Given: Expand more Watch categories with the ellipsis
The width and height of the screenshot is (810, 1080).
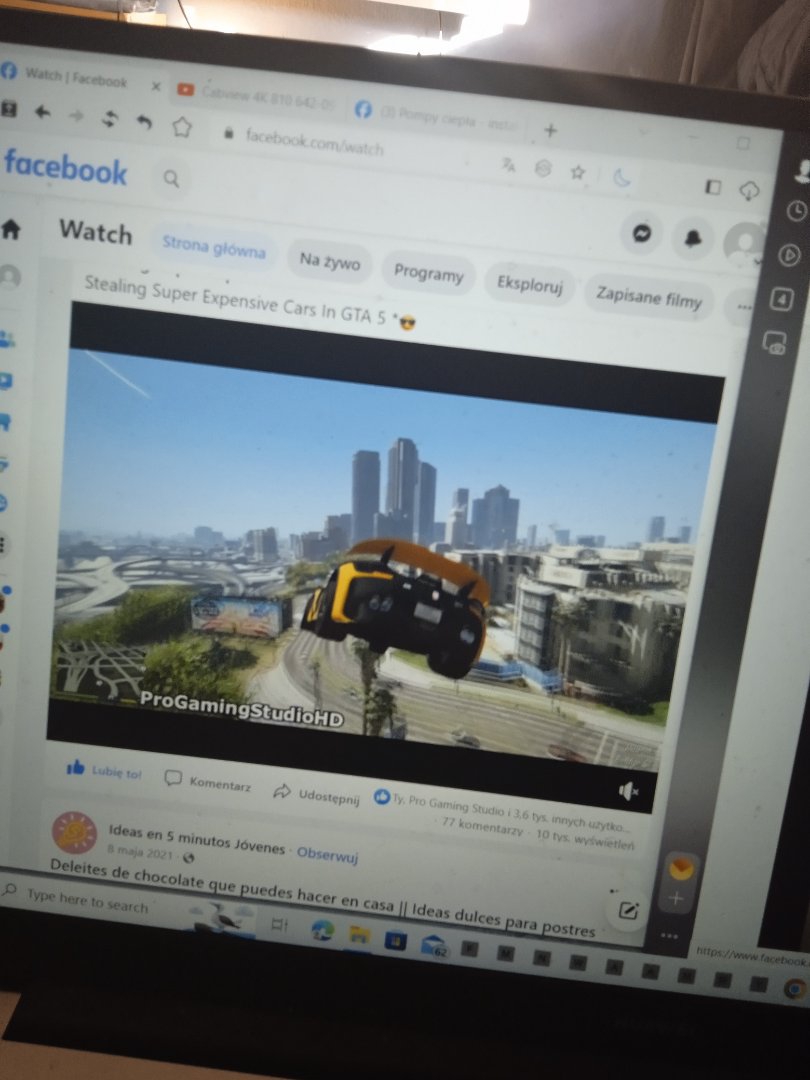Looking at the screenshot, I should [743, 307].
